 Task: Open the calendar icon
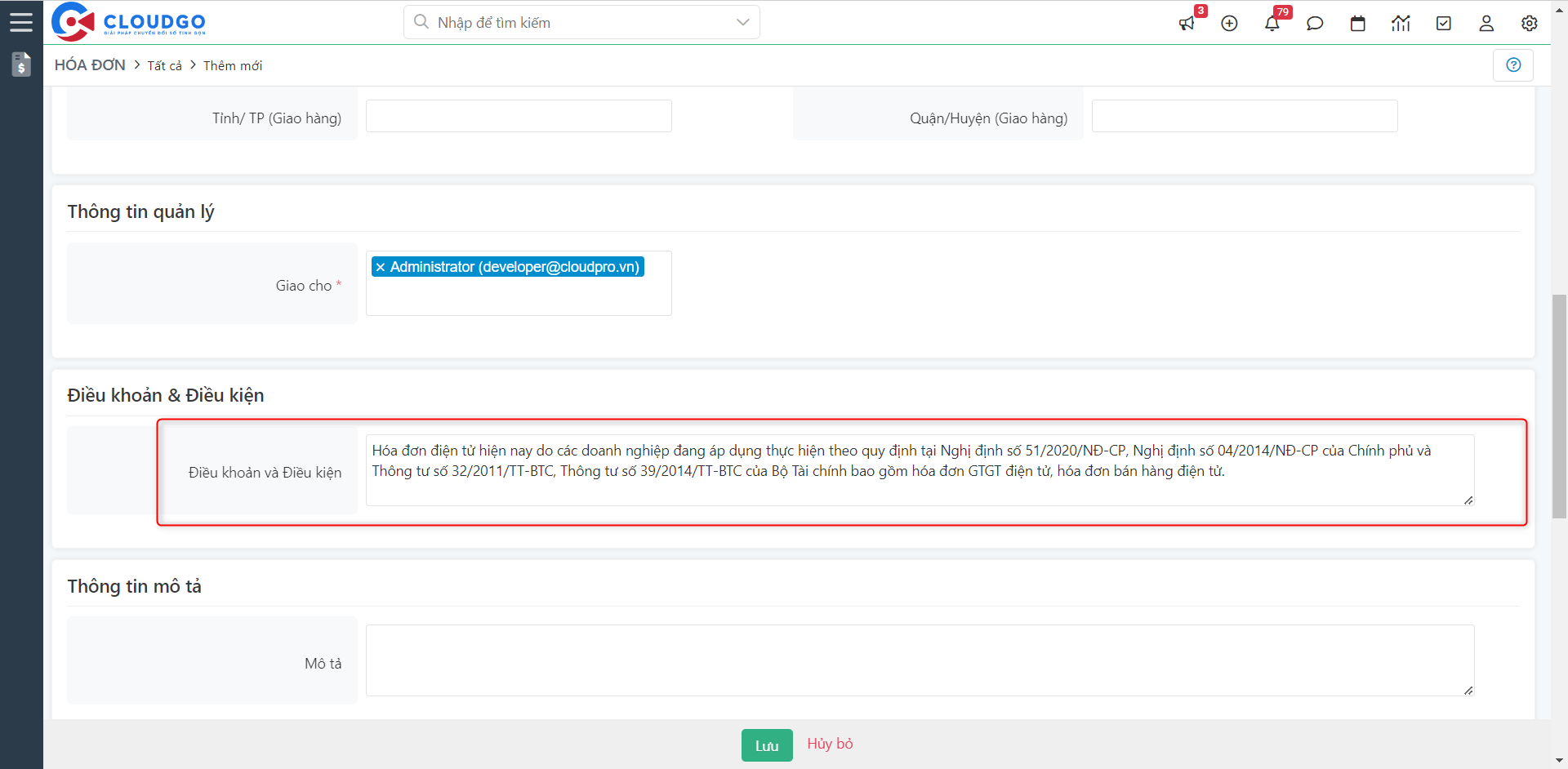pyautogui.click(x=1358, y=24)
